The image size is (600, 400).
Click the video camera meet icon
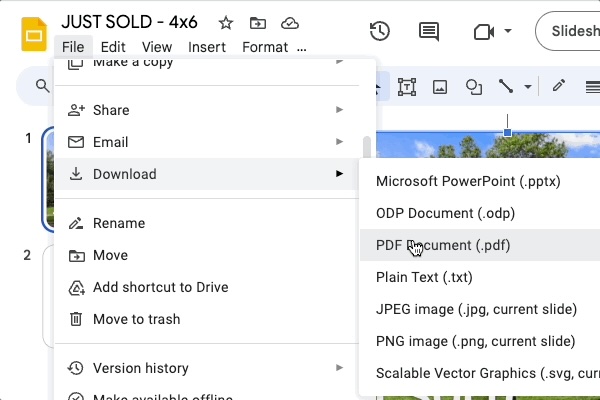(484, 31)
